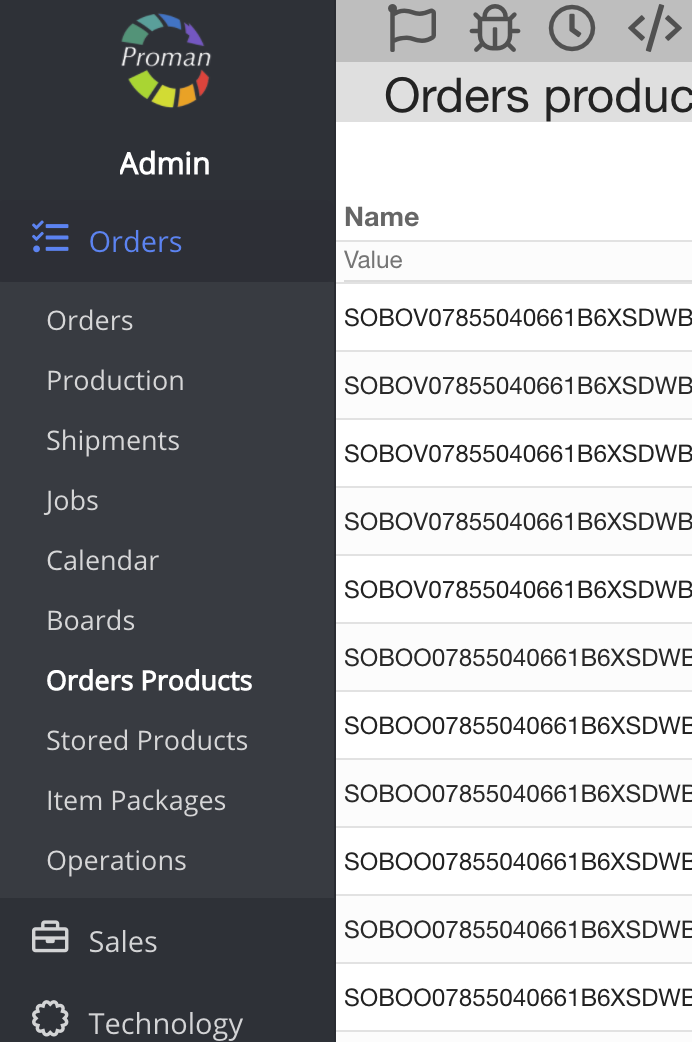Screen dimensions: 692x1042
Task: Expand the Technology menu section
Action: click(x=165, y=1023)
